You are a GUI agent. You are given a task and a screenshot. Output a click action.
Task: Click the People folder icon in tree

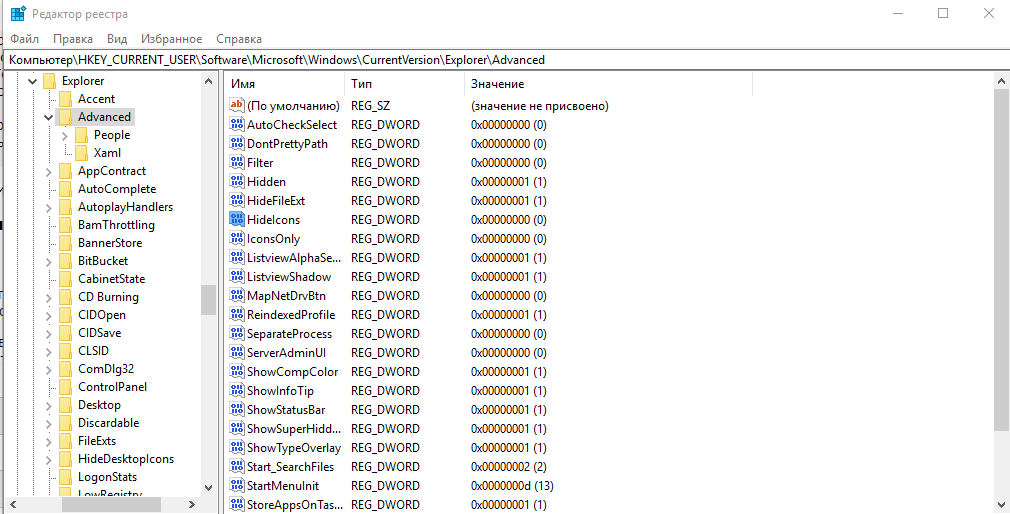coord(81,135)
